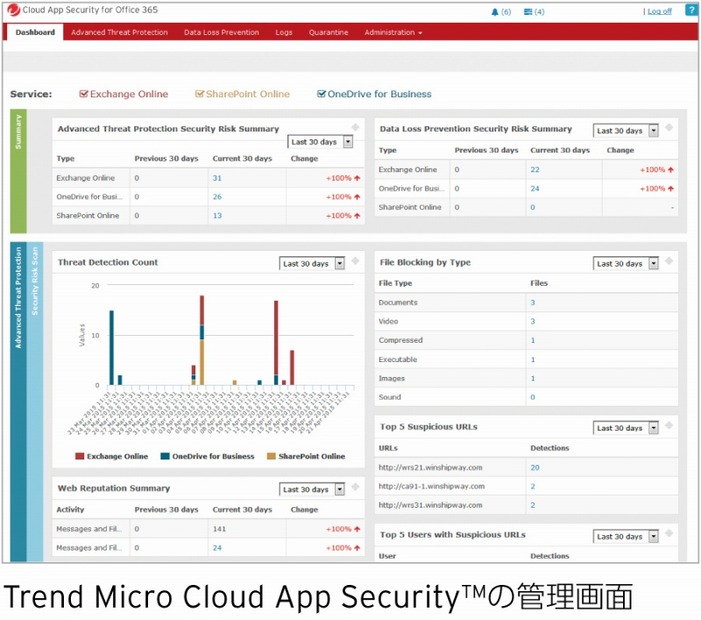This screenshot has height=620, width=701.
Task: Open the Exchange Online count 31 link
Action: coord(217,178)
